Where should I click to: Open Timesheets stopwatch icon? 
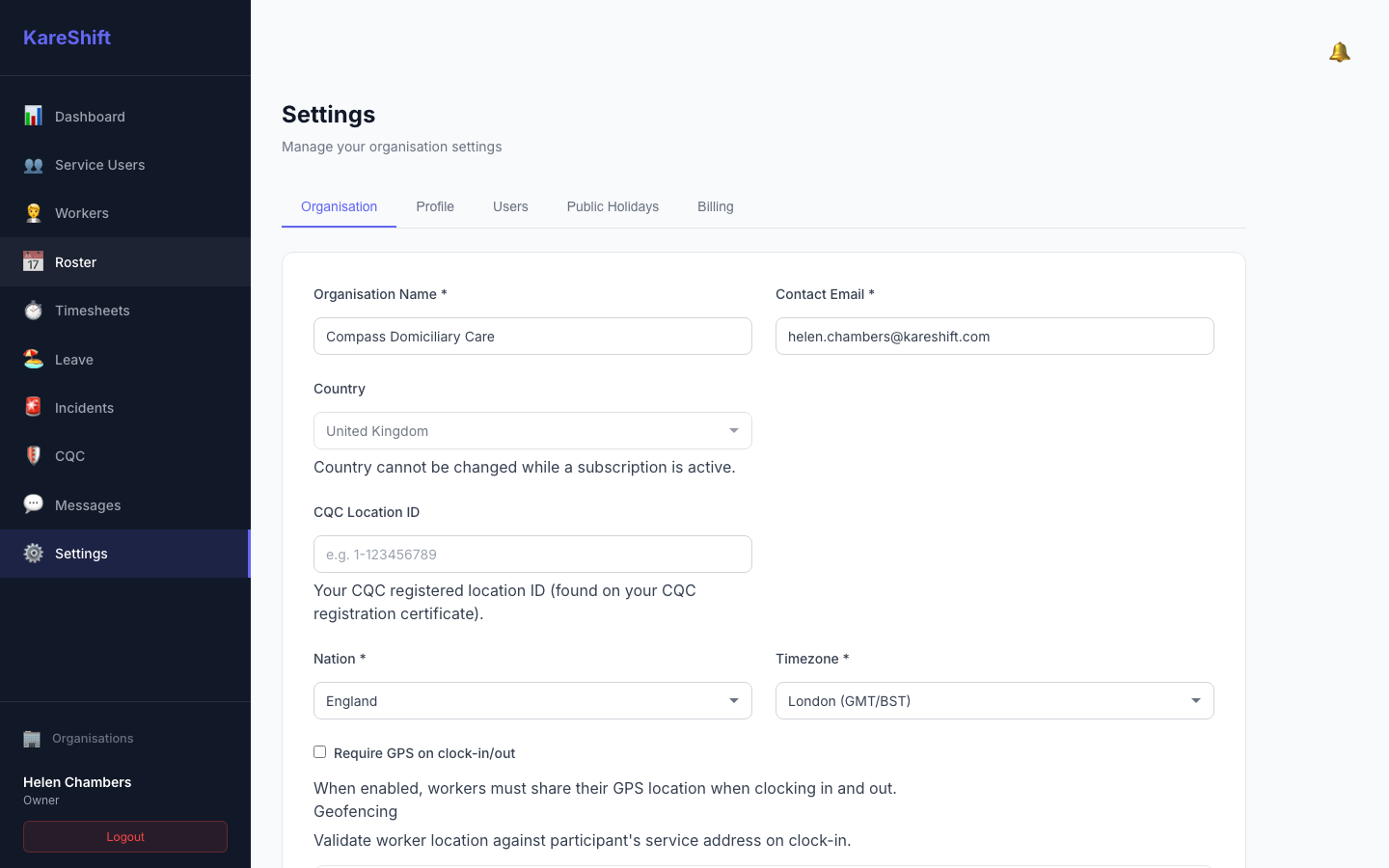coord(34,311)
